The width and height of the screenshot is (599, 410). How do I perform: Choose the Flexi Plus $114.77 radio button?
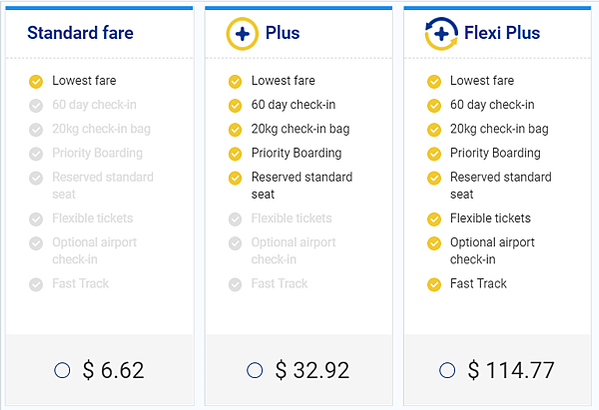click(x=447, y=370)
